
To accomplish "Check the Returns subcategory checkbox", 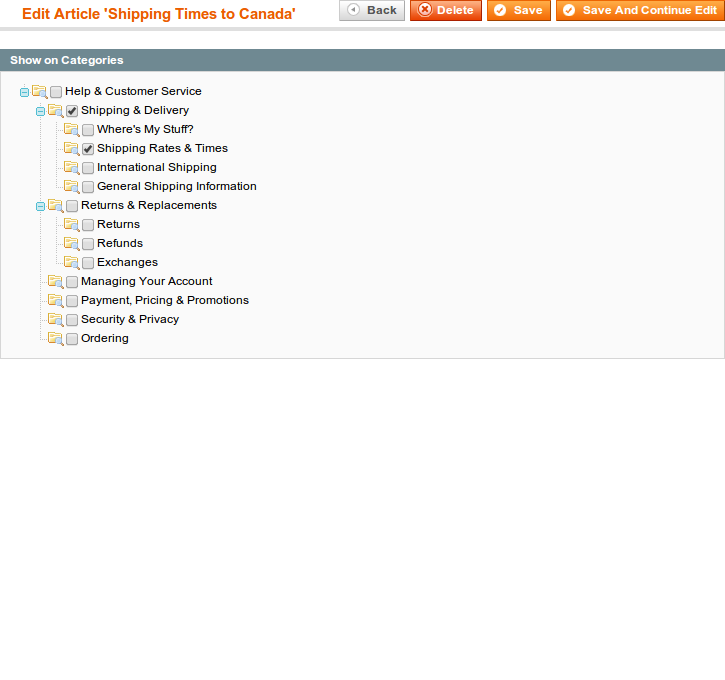I will 88,225.
